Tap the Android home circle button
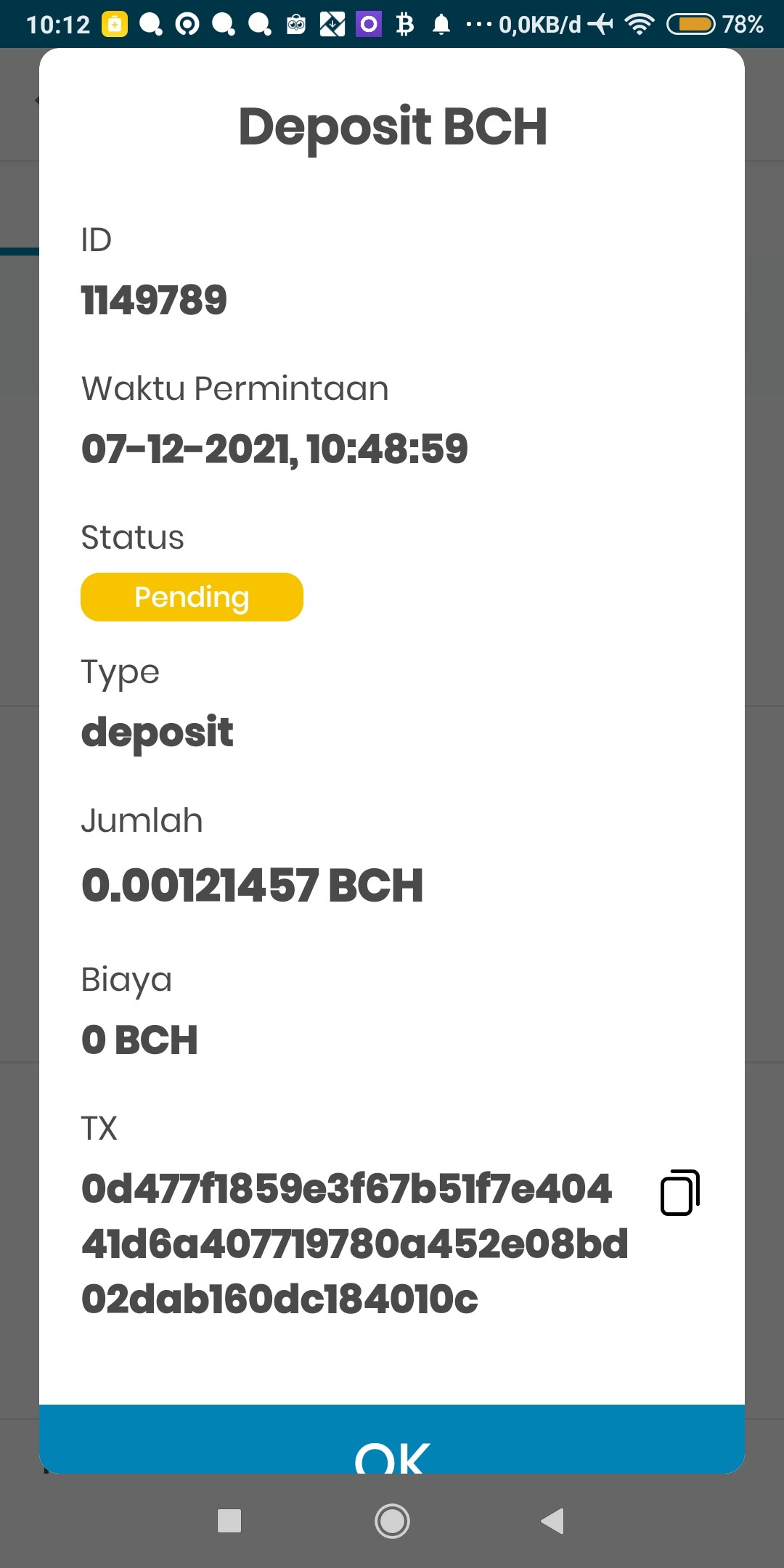This screenshot has height=1568, width=784. click(x=392, y=1520)
